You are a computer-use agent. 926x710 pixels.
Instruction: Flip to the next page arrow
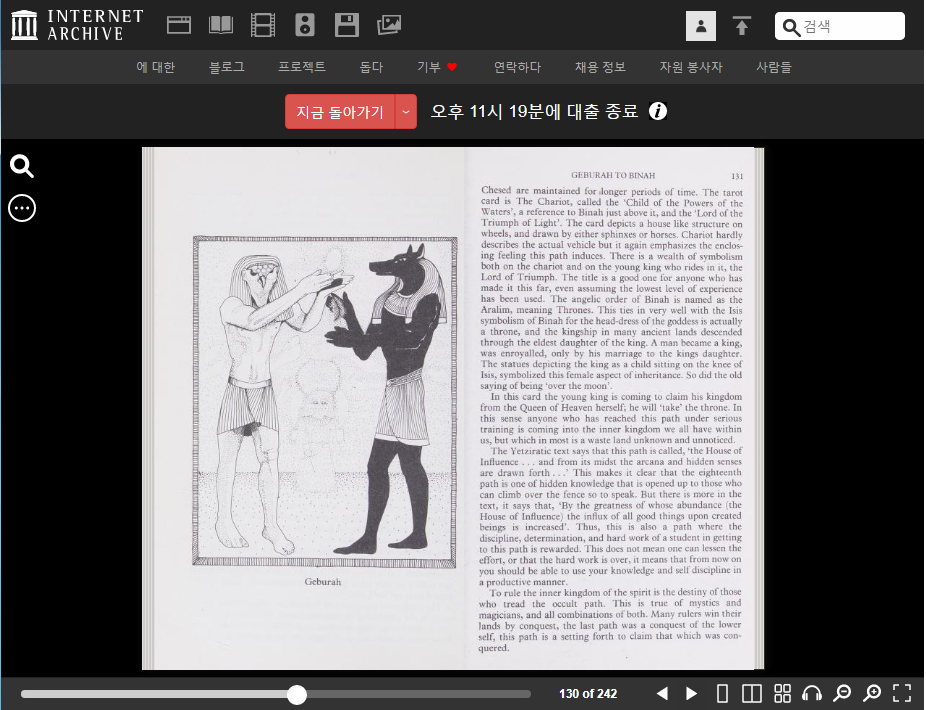(692, 693)
